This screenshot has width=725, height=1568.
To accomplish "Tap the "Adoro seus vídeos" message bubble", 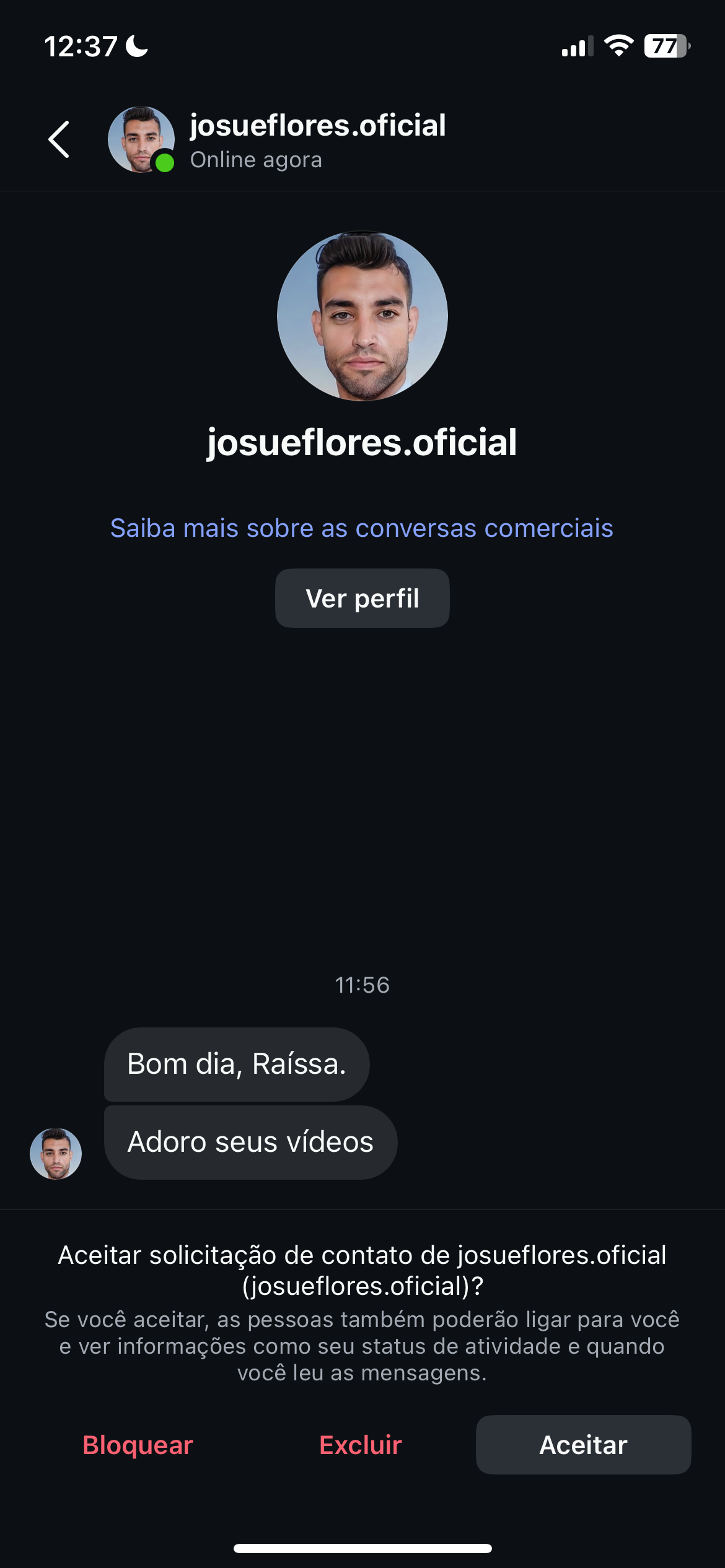I will 250,1142.
